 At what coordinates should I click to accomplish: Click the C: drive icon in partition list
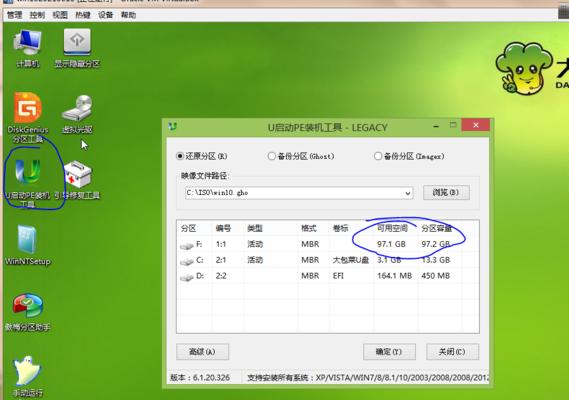tap(187, 261)
